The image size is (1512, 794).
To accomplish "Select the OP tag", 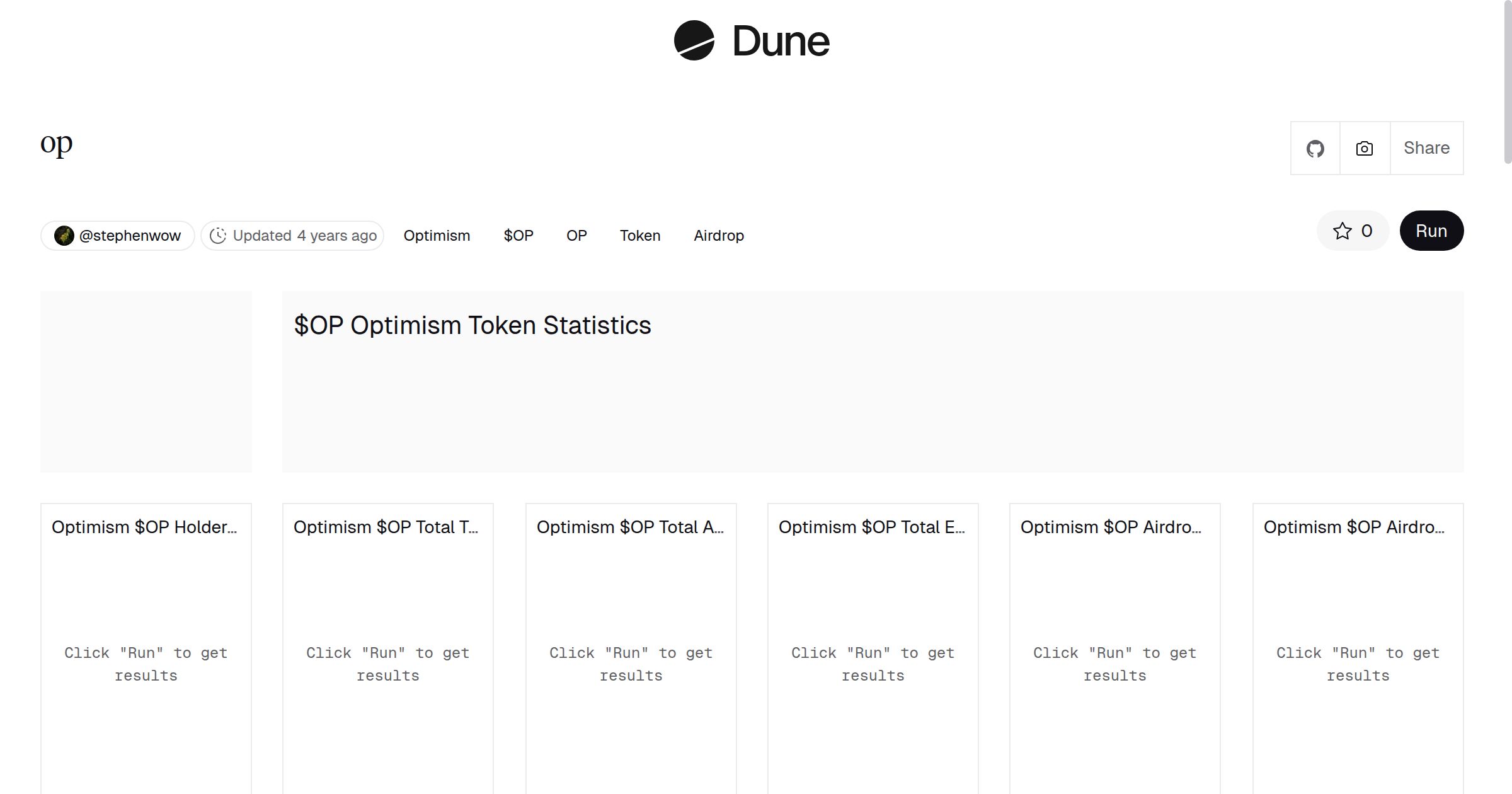I will pyautogui.click(x=576, y=236).
